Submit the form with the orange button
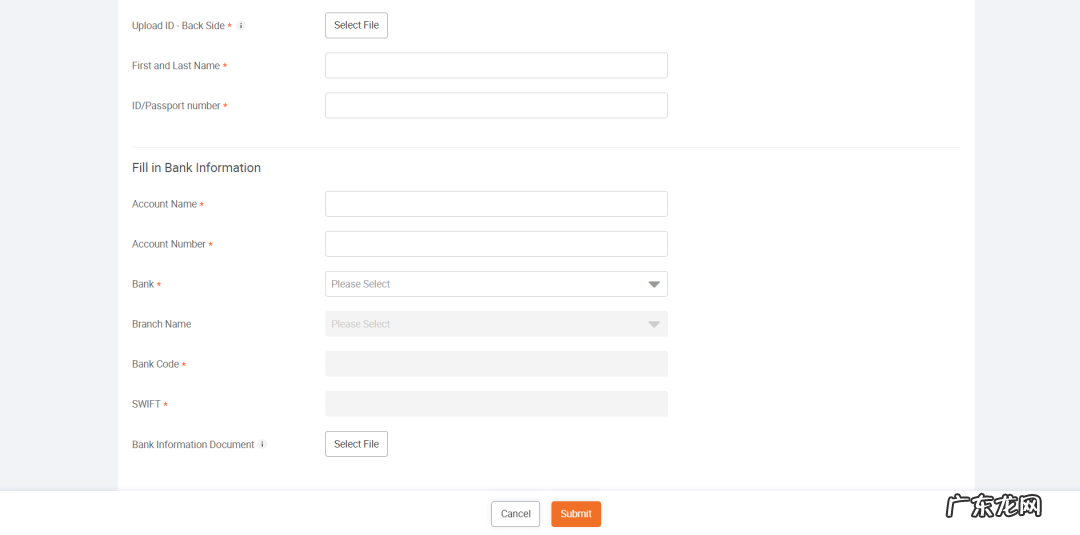The width and height of the screenshot is (1080, 535). pos(576,514)
